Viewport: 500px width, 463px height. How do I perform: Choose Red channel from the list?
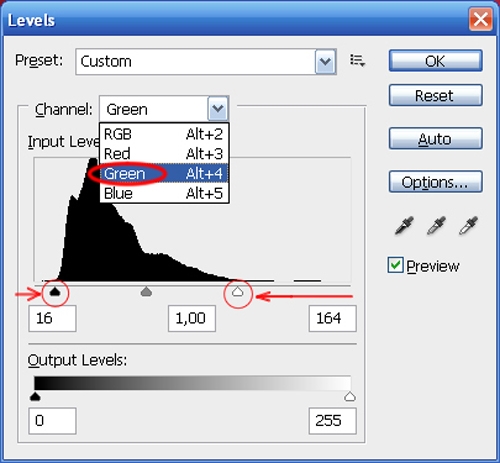pyautogui.click(x=164, y=154)
